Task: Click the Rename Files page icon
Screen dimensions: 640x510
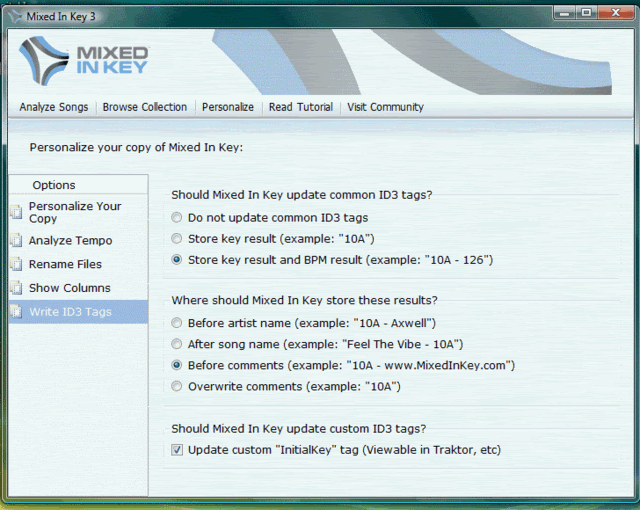Action: (x=16, y=264)
